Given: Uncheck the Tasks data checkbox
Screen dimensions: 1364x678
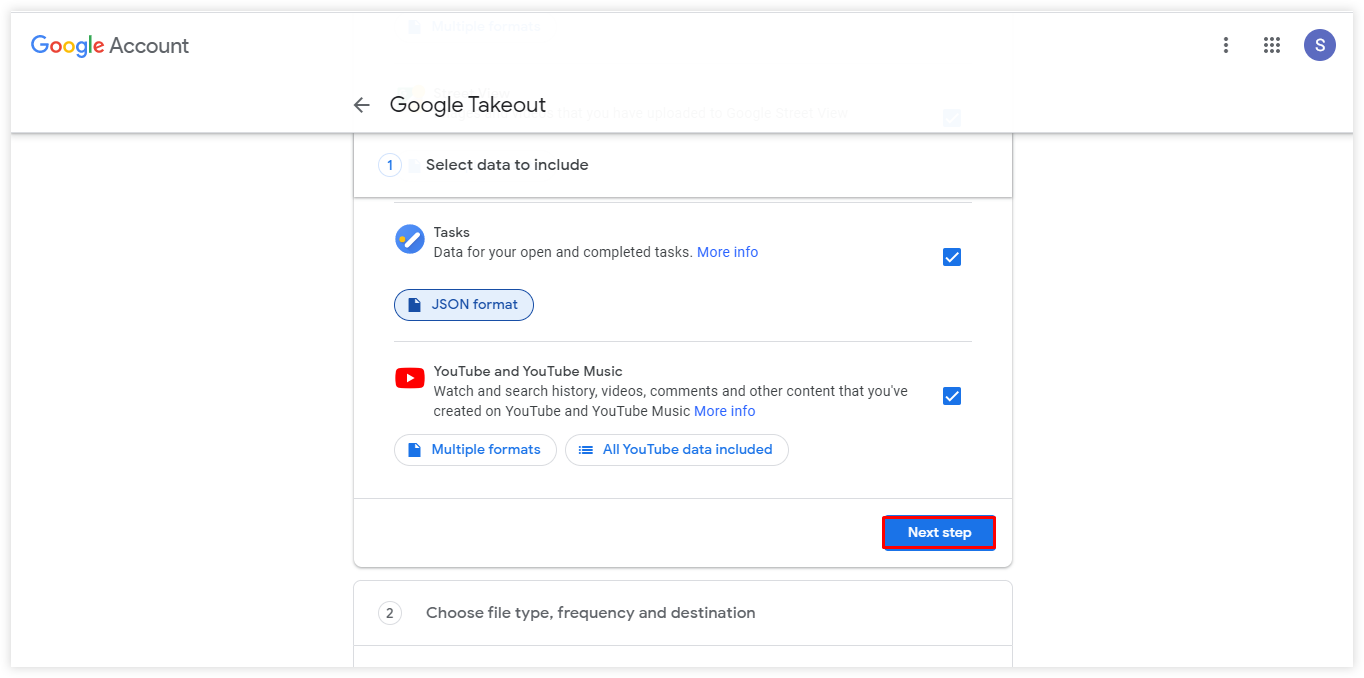Looking at the screenshot, I should [x=951, y=257].
